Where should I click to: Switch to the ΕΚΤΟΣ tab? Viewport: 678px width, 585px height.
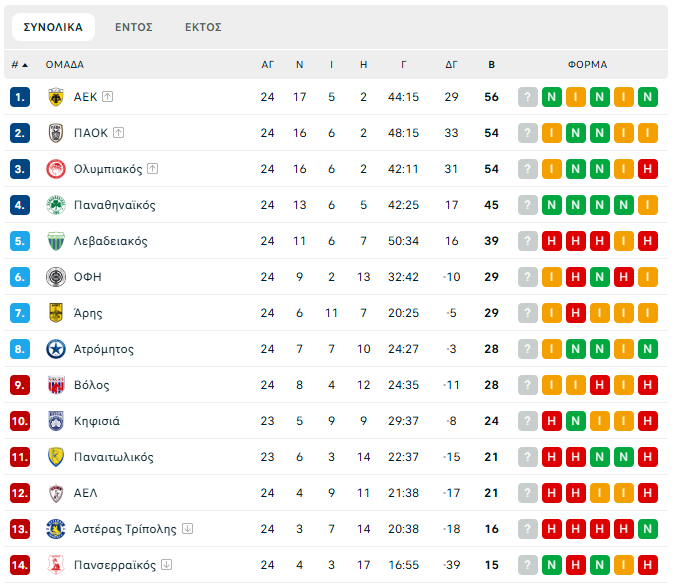(x=203, y=27)
